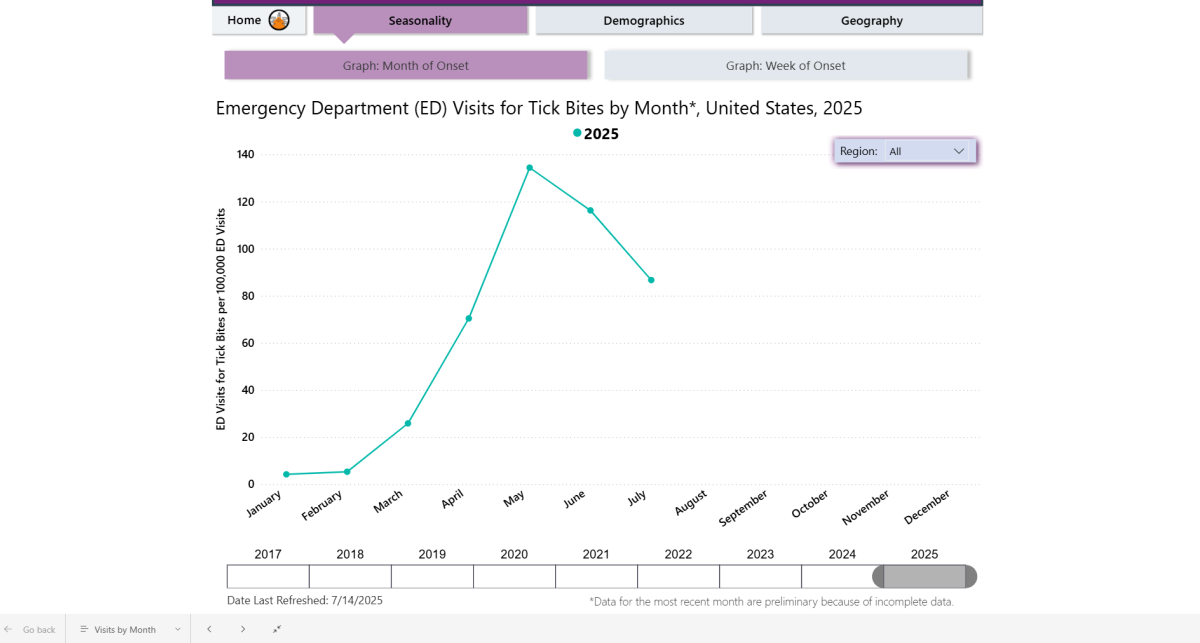The width and height of the screenshot is (1200, 643).
Task: Click the 2025 year slider handle
Action: coord(924,576)
